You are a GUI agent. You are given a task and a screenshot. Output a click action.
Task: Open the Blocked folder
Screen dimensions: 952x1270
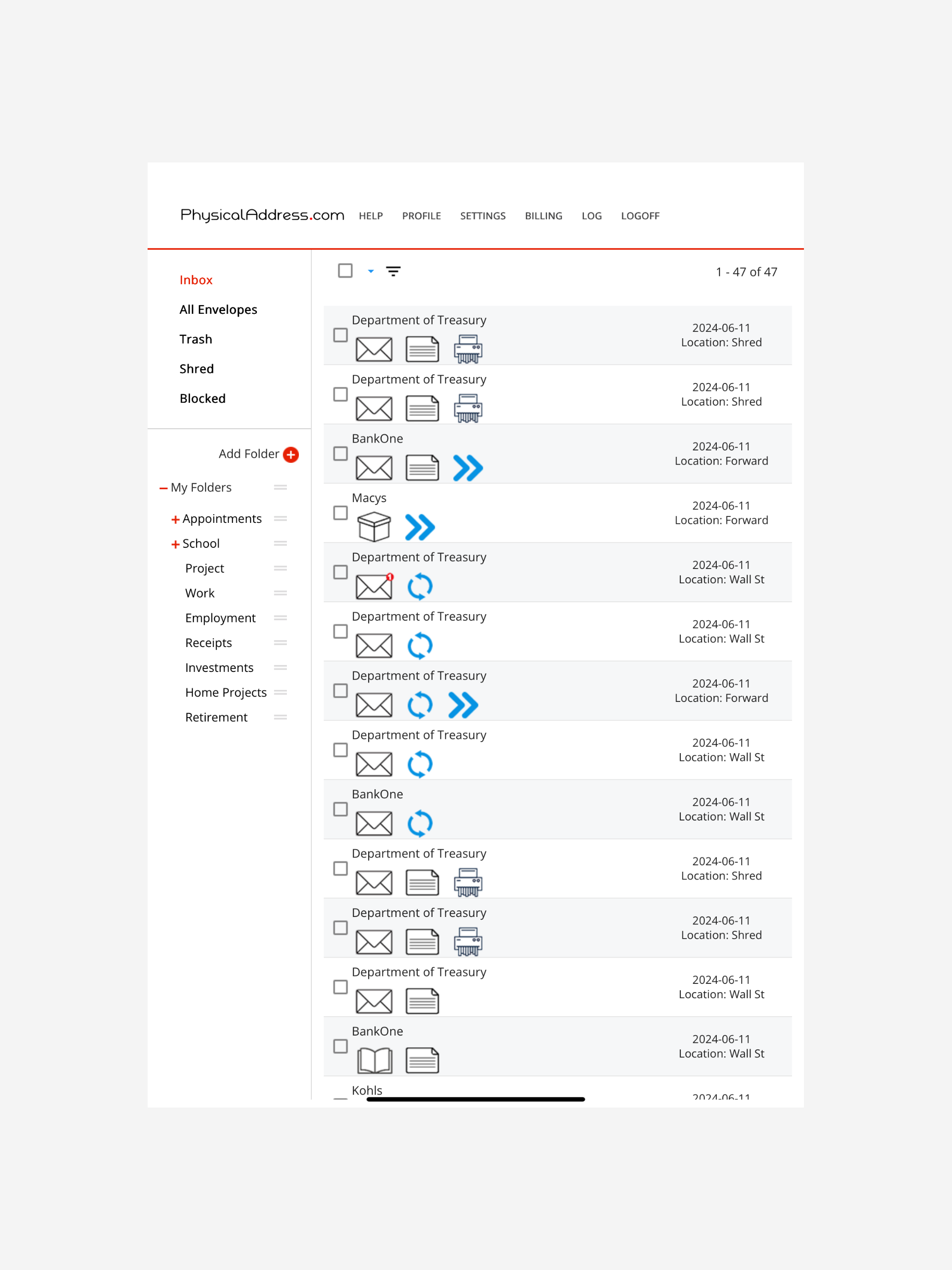pyautogui.click(x=202, y=398)
